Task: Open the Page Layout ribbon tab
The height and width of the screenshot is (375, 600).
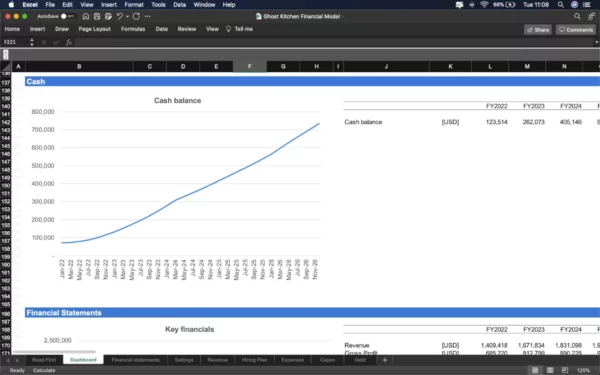Action: pyautogui.click(x=95, y=29)
